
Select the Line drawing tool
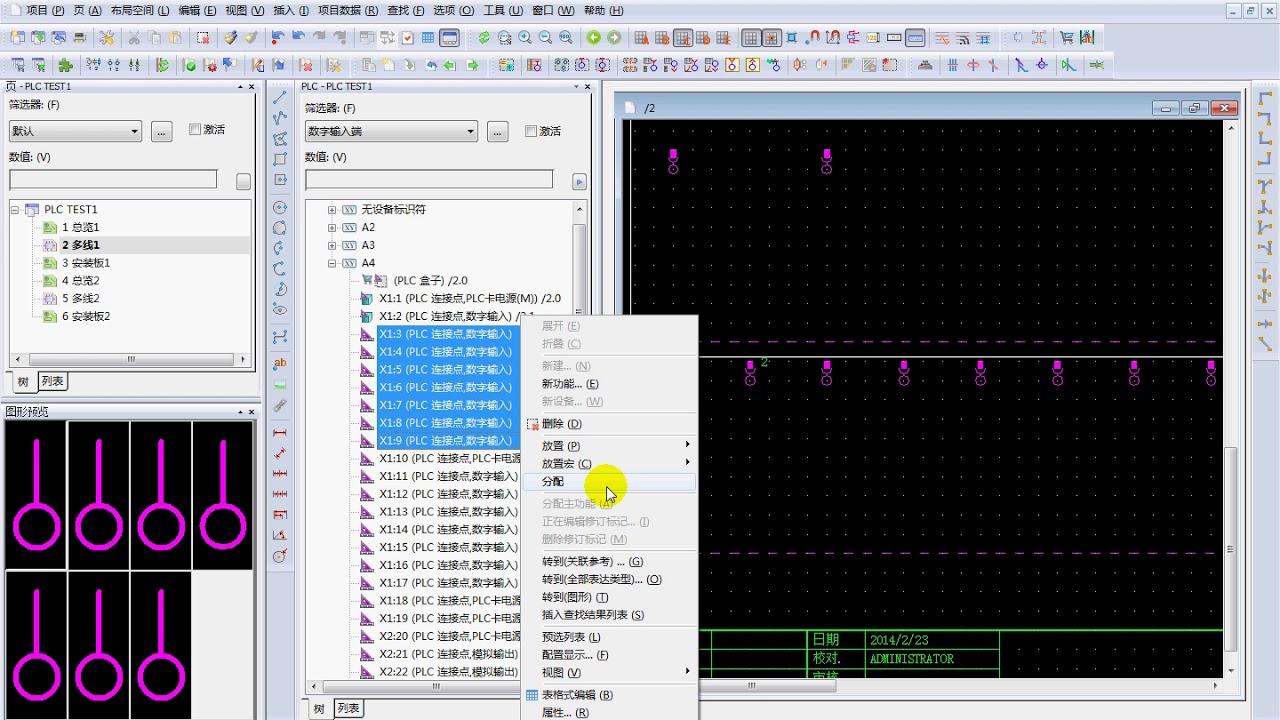(x=280, y=97)
